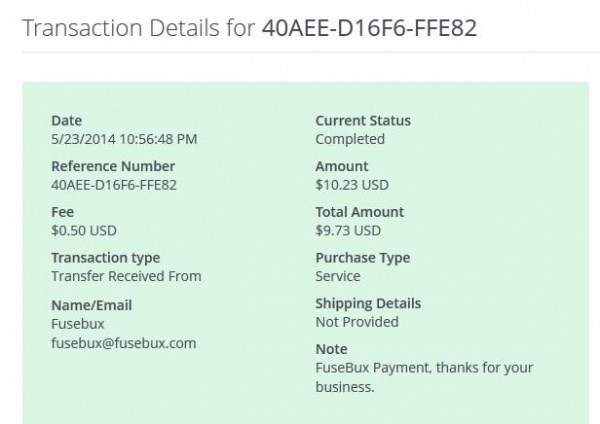Click the Fusebux sender name
Viewport: 600px width, 424px height.
(77, 324)
